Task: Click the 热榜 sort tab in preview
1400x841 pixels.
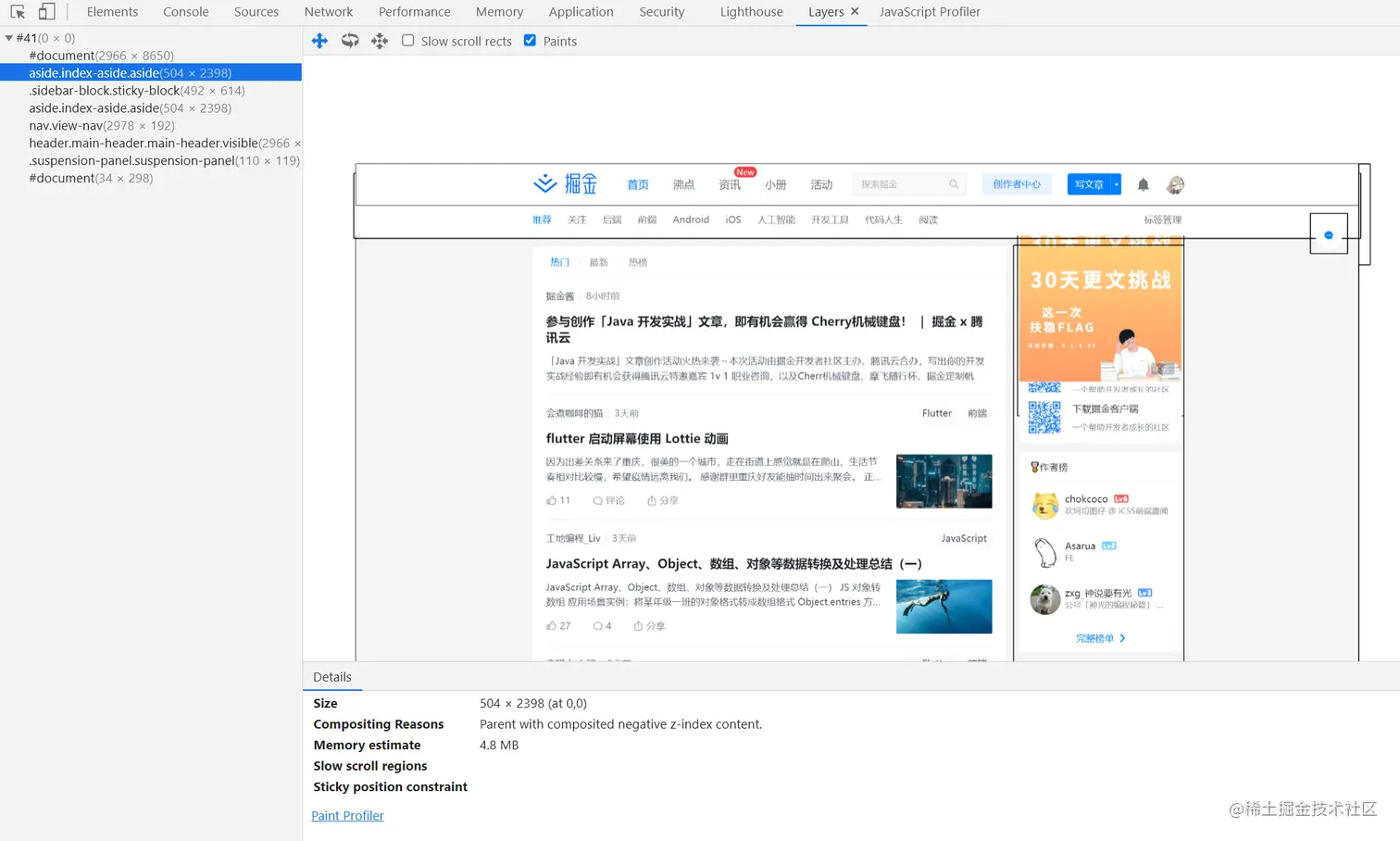Action: [638, 262]
